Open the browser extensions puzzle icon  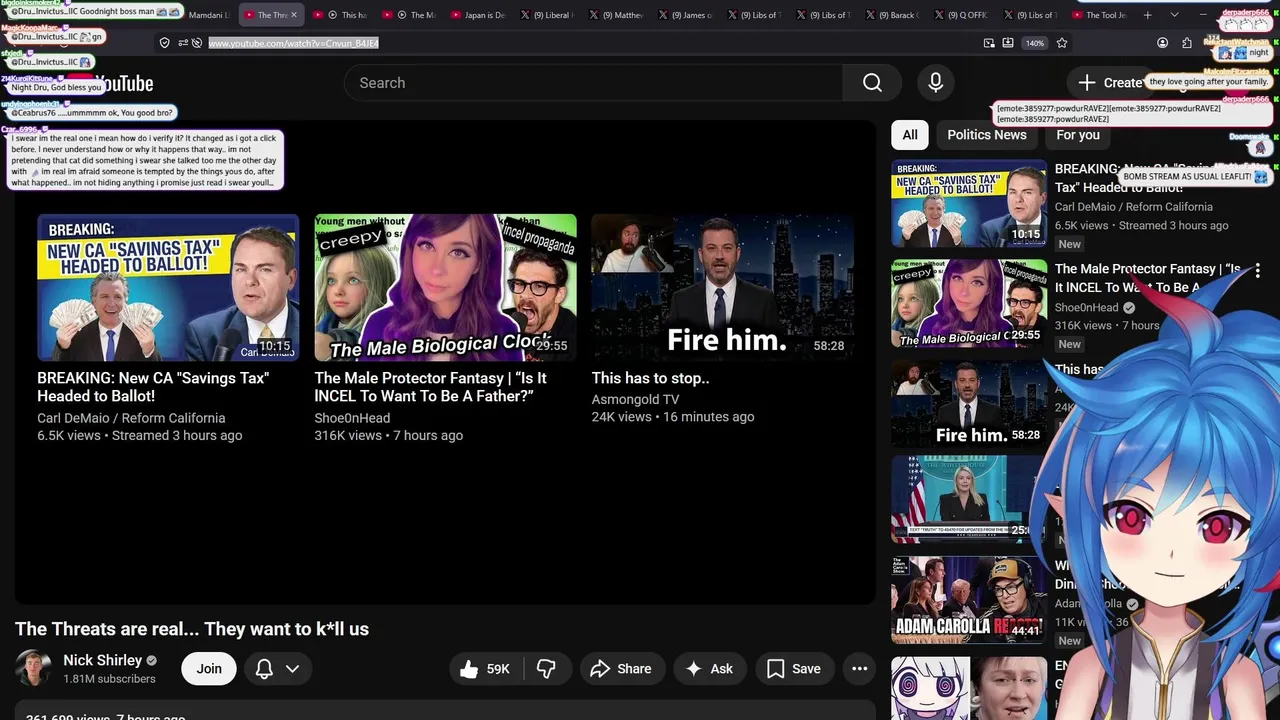click(1187, 43)
